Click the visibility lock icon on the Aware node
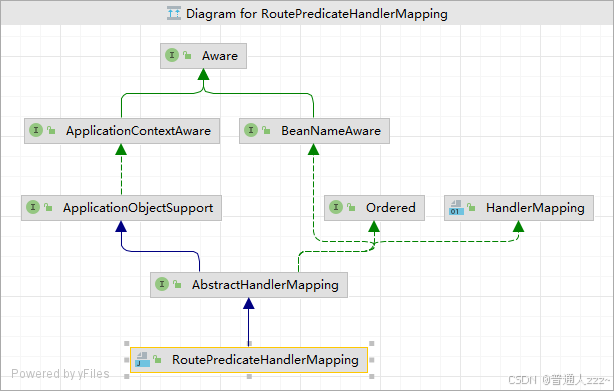The image size is (614, 391). point(188,56)
